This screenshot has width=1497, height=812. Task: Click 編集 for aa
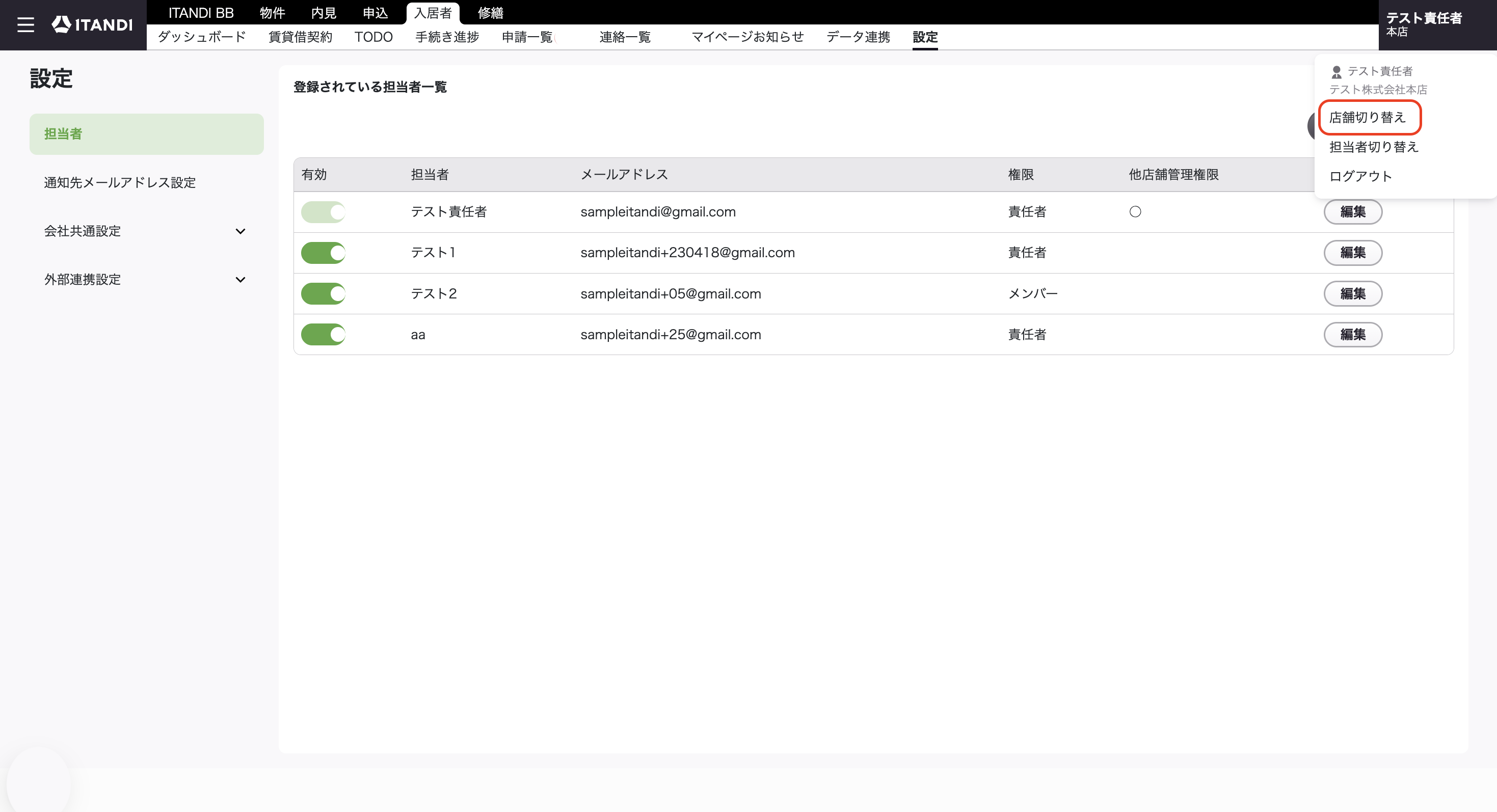[x=1353, y=335]
